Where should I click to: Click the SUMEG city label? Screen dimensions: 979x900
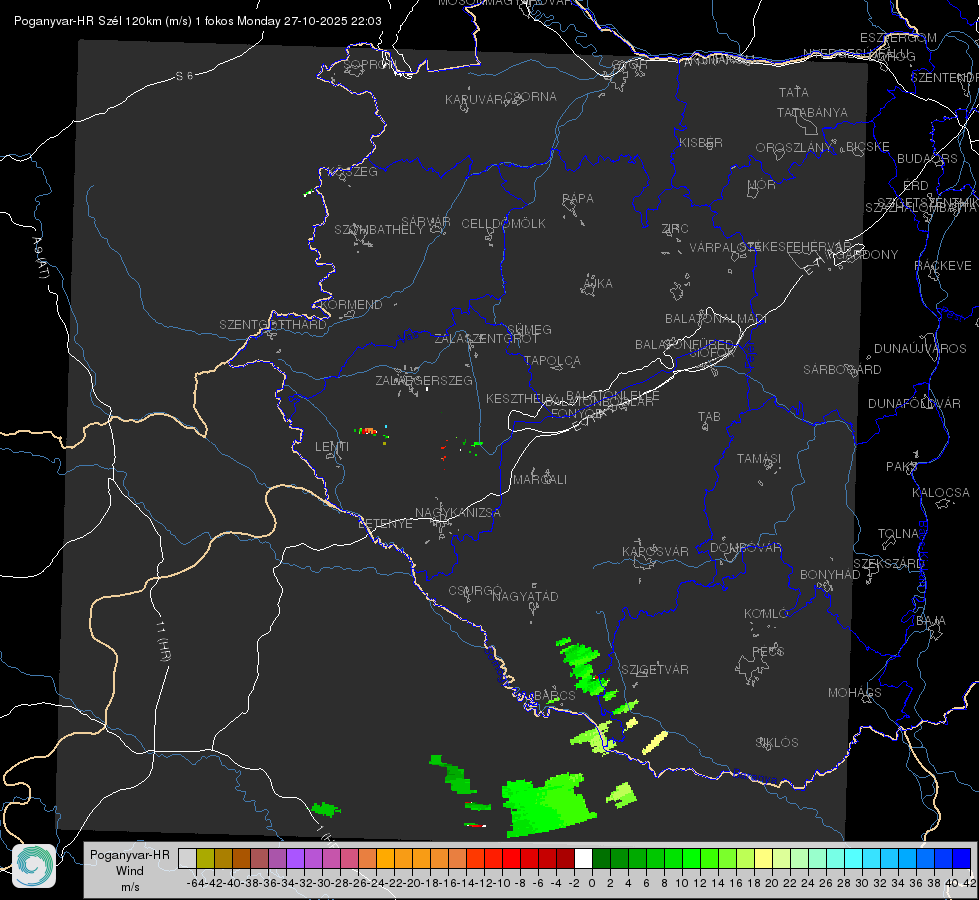(x=529, y=330)
